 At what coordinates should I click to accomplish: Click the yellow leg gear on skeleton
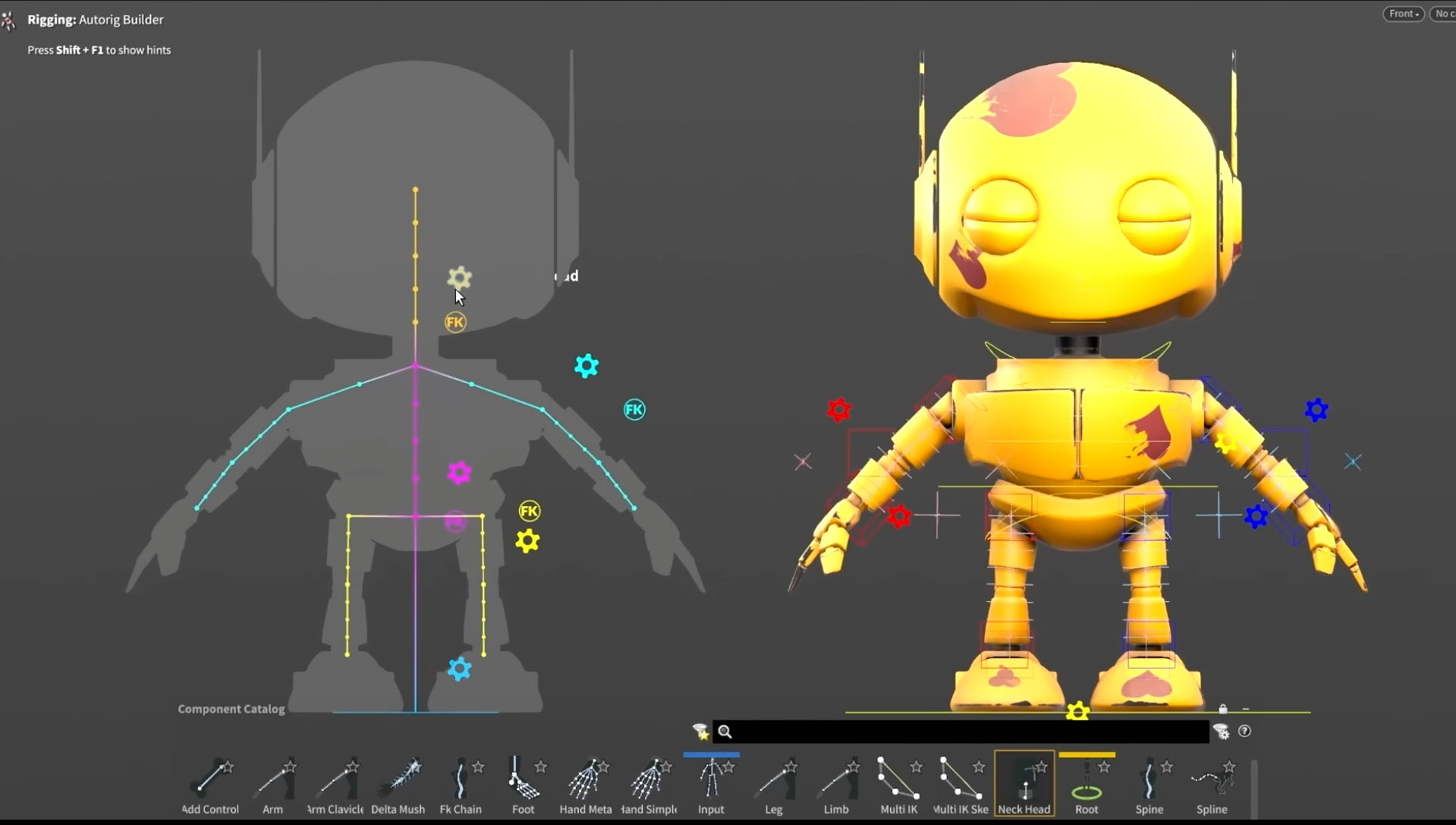[527, 541]
